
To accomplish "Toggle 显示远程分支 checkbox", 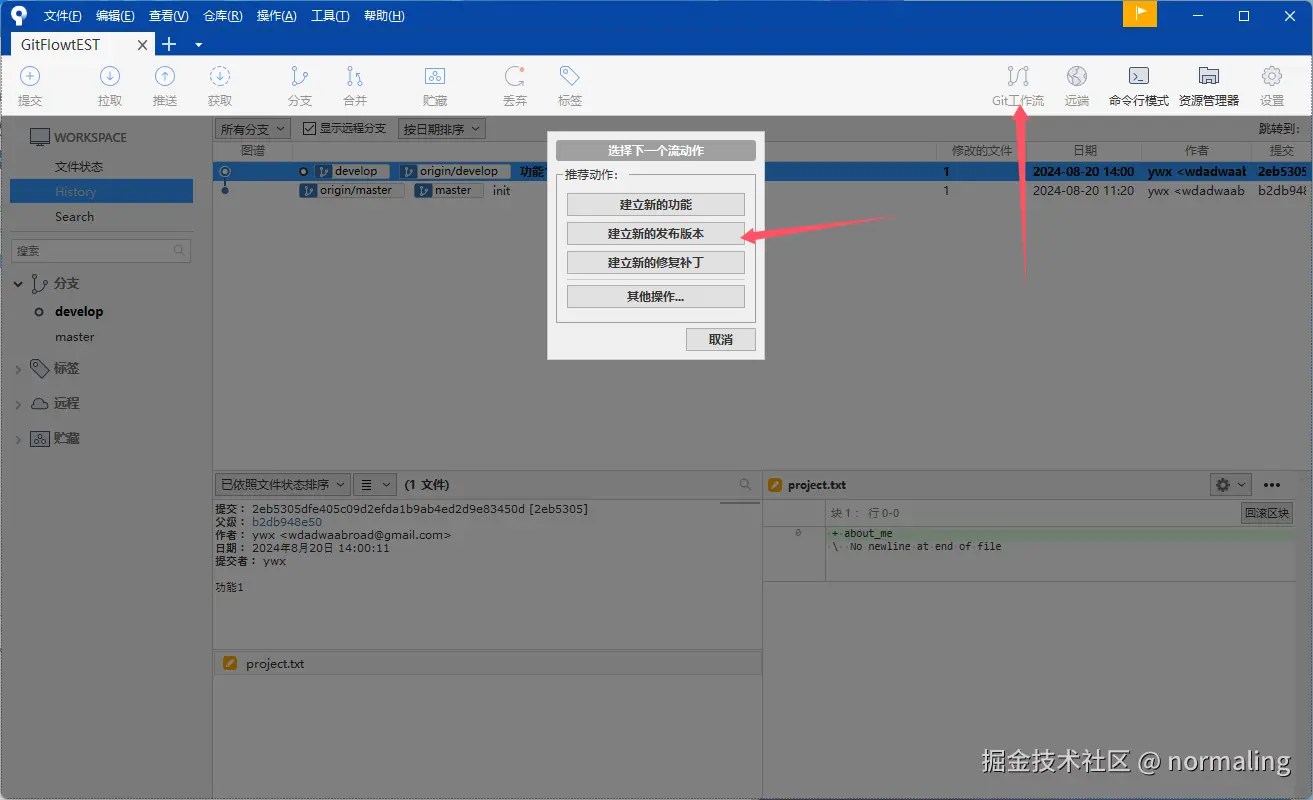I will 309,129.
